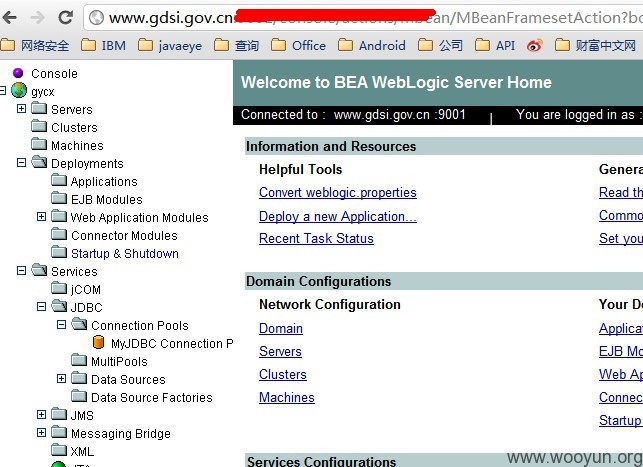This screenshot has height=467, width=643.
Task: Click the Services open folder icon
Action: [39, 270]
